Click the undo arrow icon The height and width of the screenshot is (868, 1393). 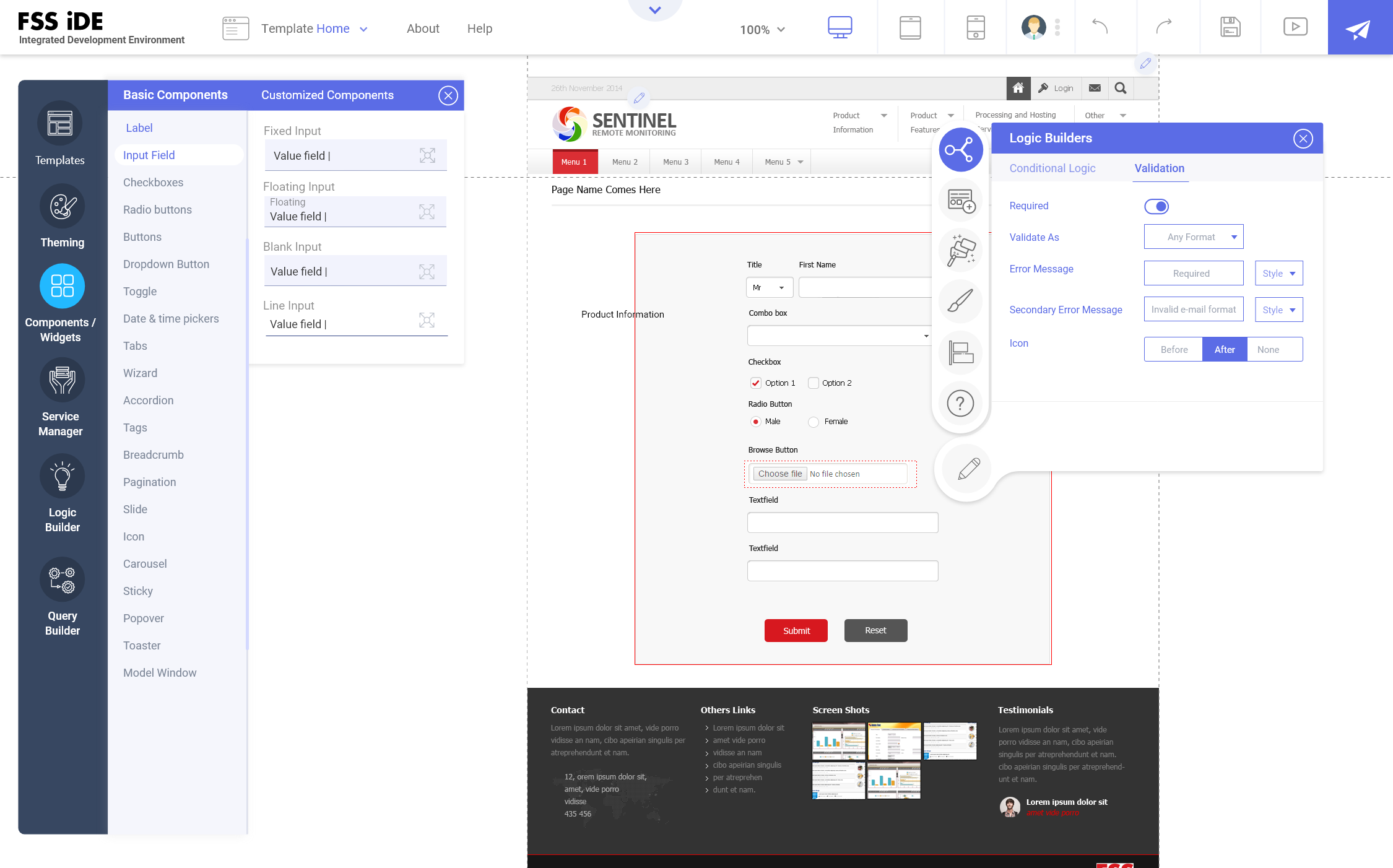[1100, 27]
